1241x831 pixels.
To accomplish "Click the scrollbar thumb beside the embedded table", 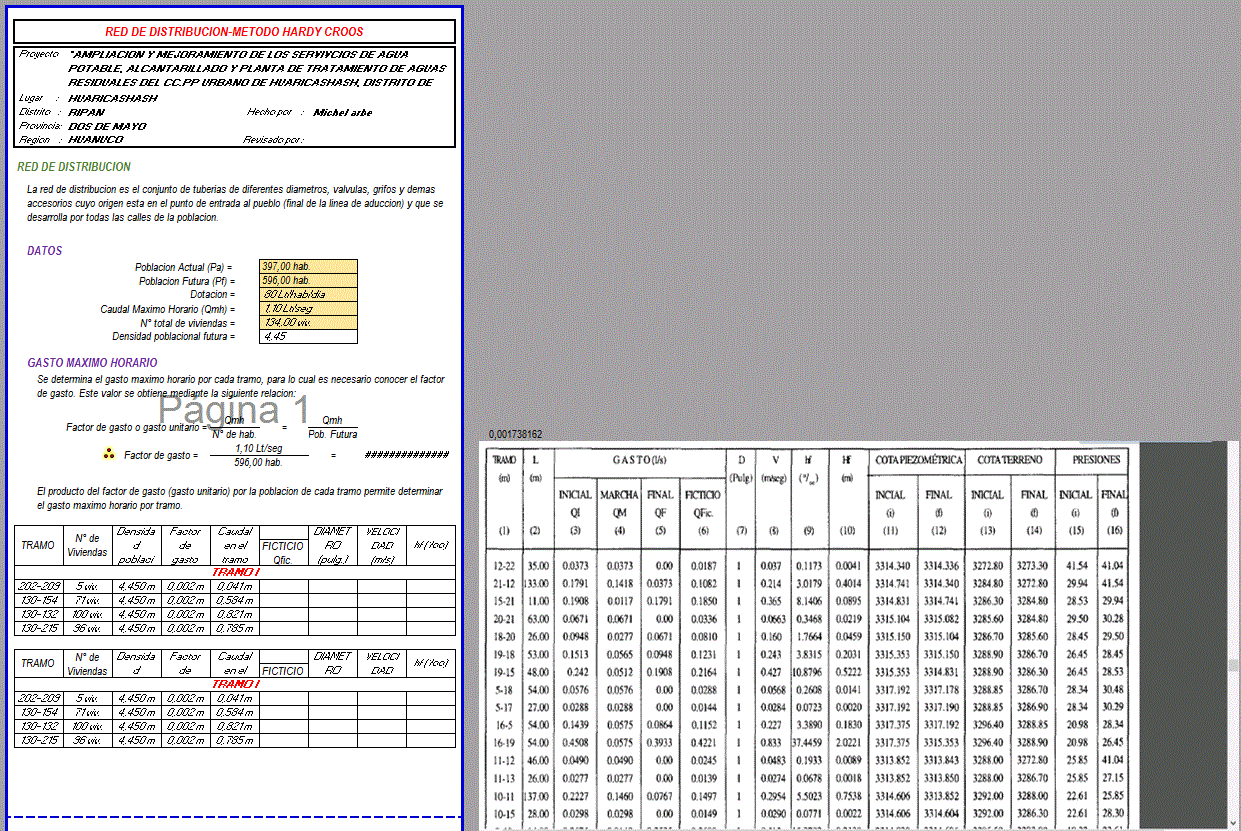I will click(x=1234, y=665).
